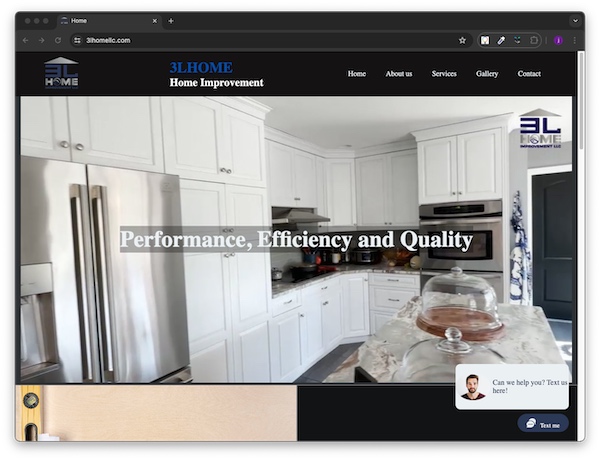This screenshot has width=600, height=460.
Task: Open the Chrome three-dot menu
Action: 574,40
